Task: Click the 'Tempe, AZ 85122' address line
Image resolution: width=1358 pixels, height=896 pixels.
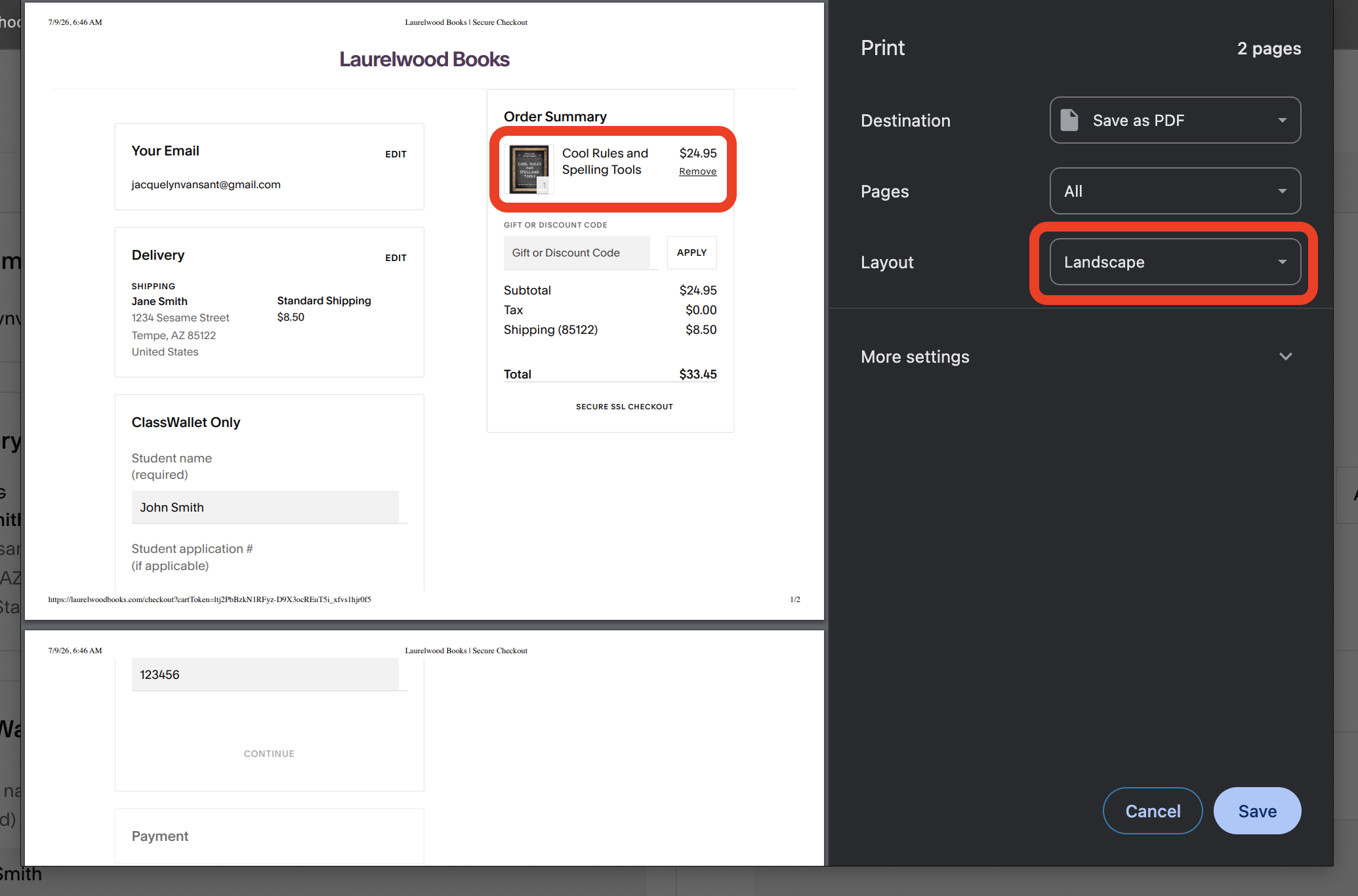Action: pos(174,335)
